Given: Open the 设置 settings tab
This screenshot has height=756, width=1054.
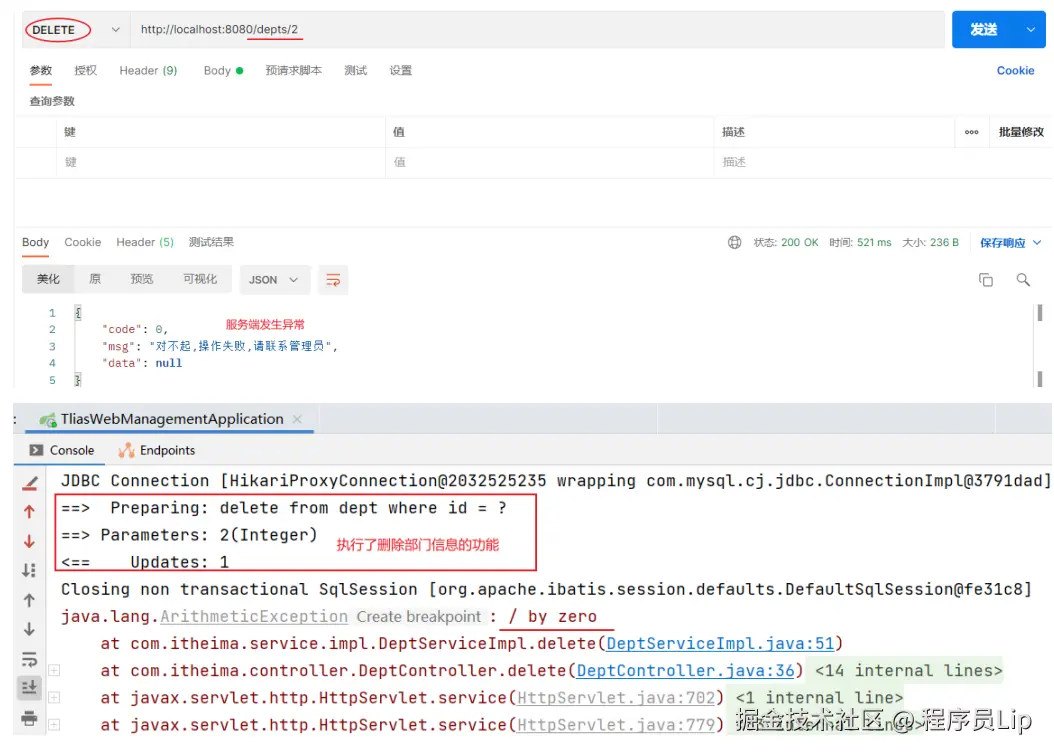Looking at the screenshot, I should [401, 71].
